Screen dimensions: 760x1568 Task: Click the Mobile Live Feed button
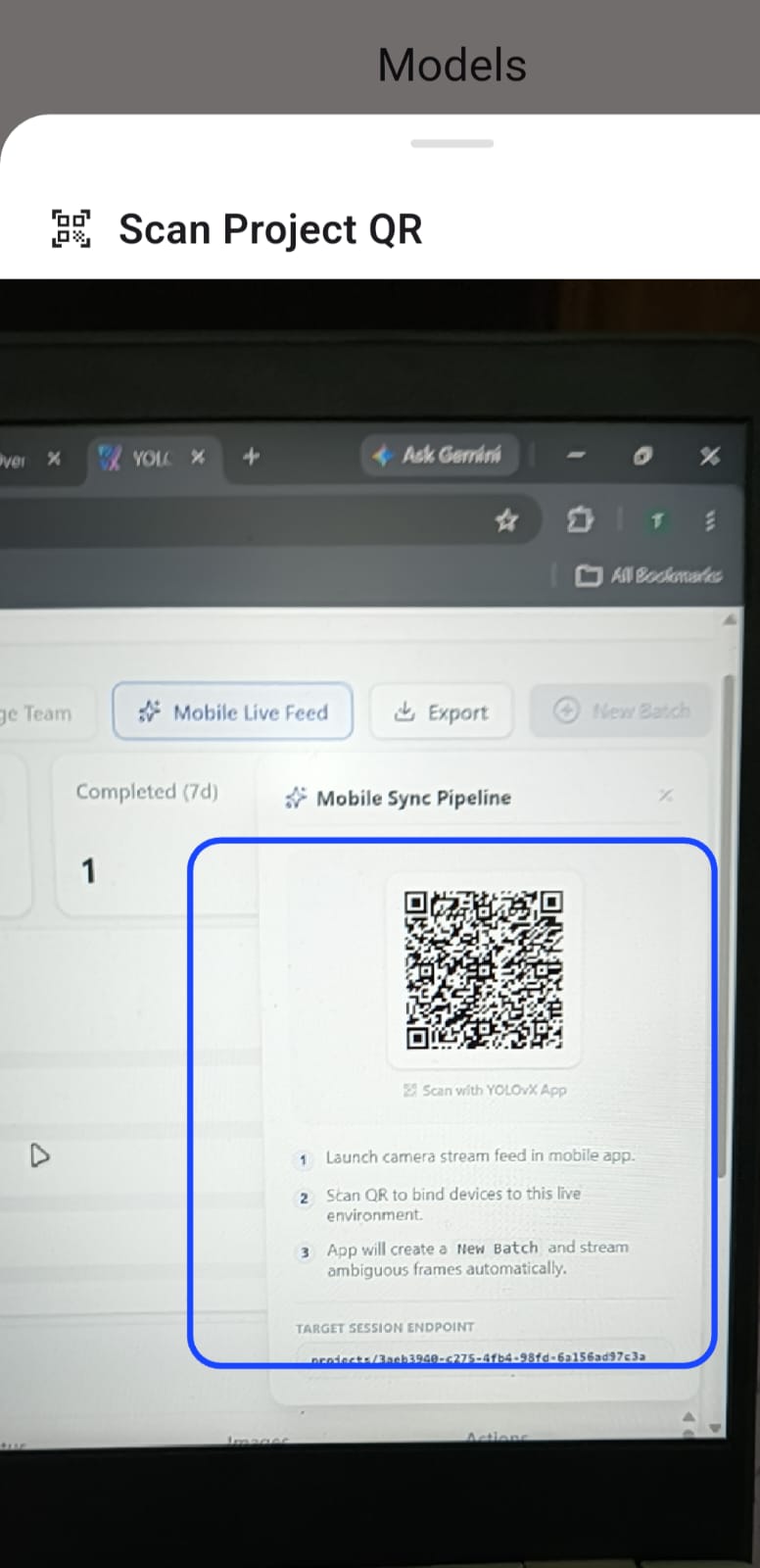[233, 711]
